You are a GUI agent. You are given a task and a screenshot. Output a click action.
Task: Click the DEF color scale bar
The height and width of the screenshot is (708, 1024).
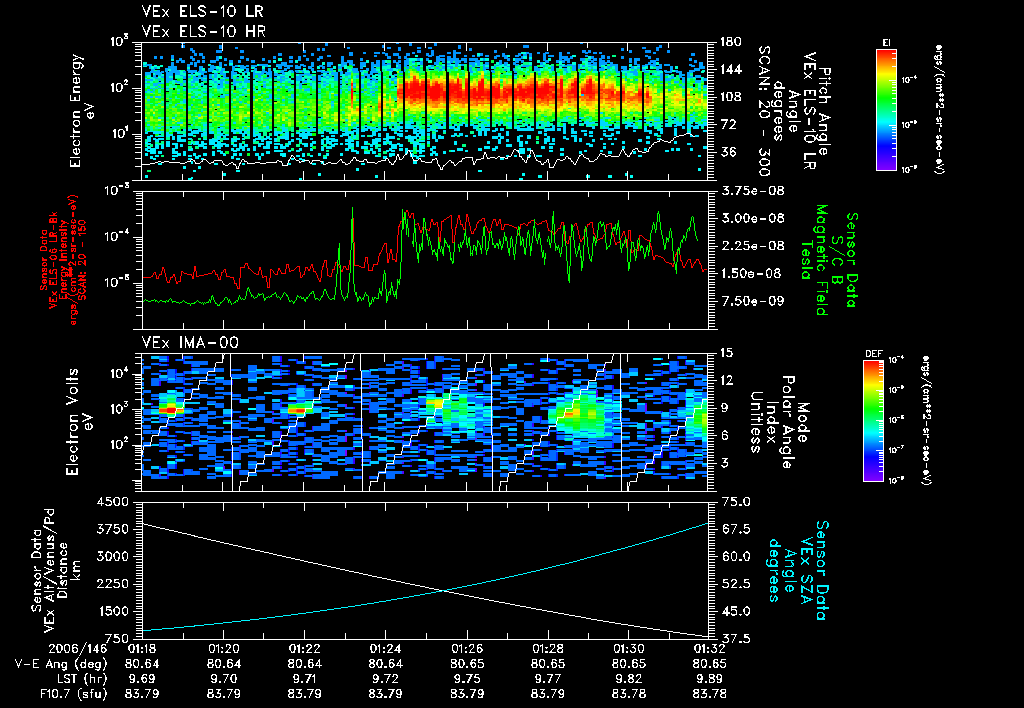pos(873,421)
